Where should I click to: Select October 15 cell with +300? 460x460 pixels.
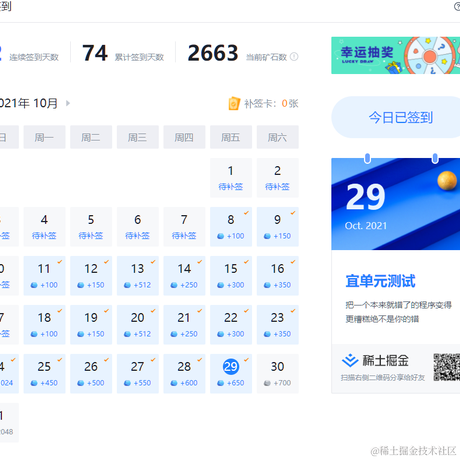231,276
